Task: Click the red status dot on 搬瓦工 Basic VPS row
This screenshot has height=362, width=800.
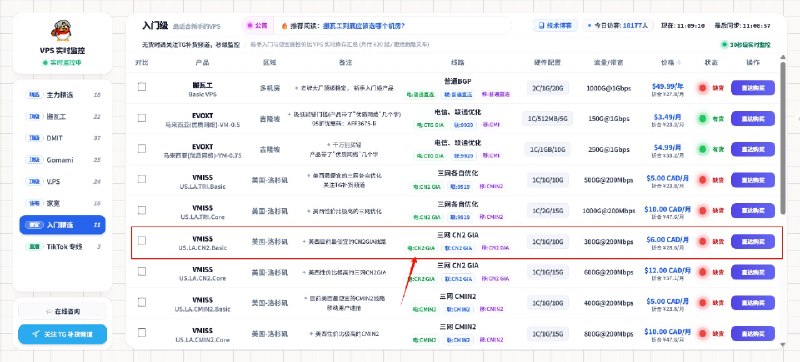Action: point(703,88)
